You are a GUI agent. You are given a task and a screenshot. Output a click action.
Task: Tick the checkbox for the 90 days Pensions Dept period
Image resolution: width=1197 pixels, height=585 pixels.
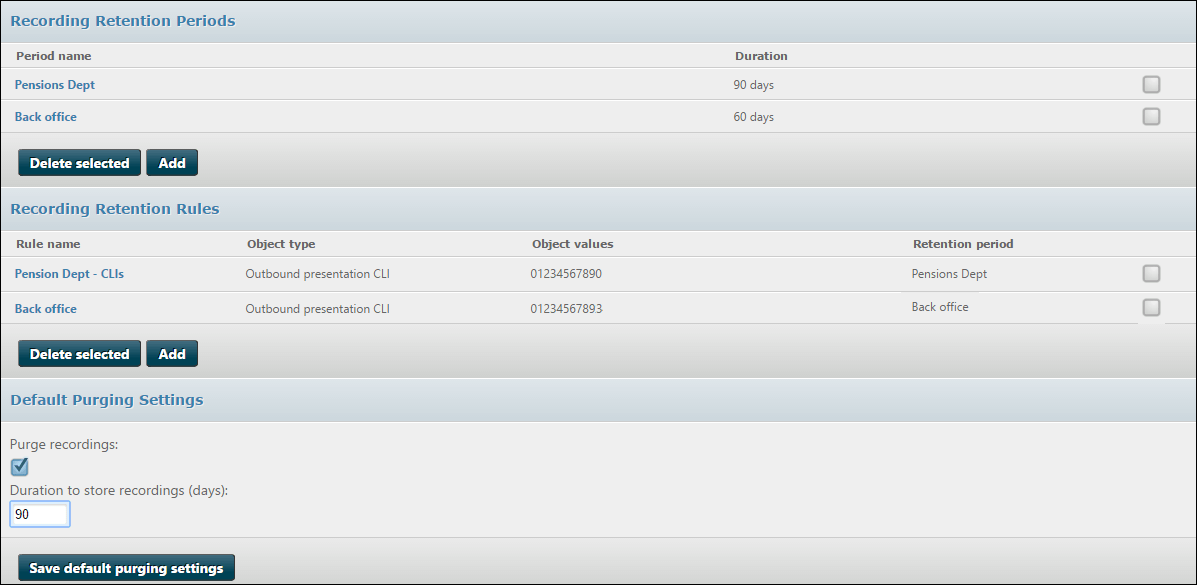(1151, 85)
